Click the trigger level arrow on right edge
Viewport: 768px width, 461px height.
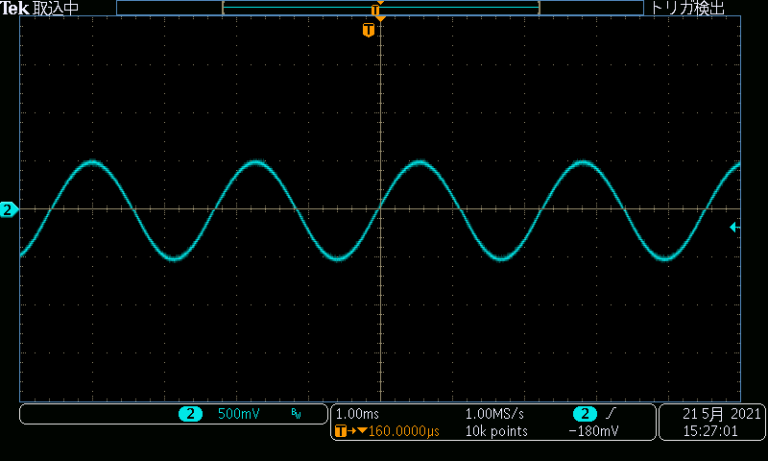point(734,228)
